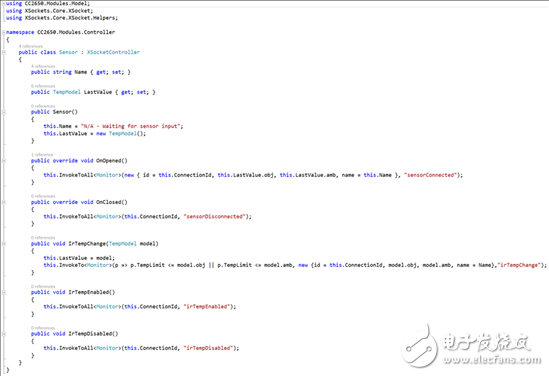Click the XSocketController base class name

point(113,52)
